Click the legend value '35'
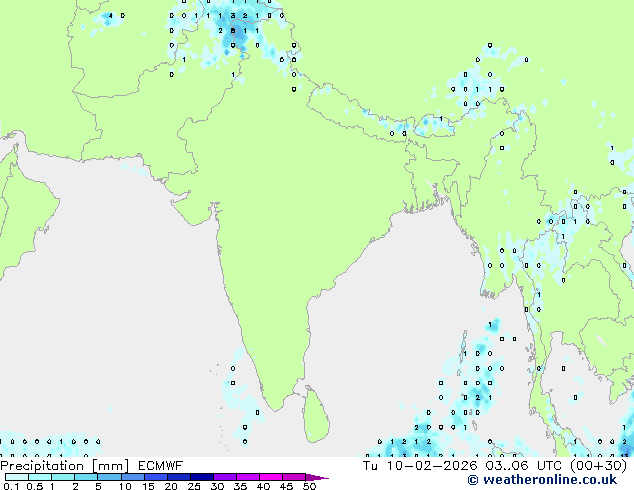This screenshot has height=490, width=634. pos(240,486)
